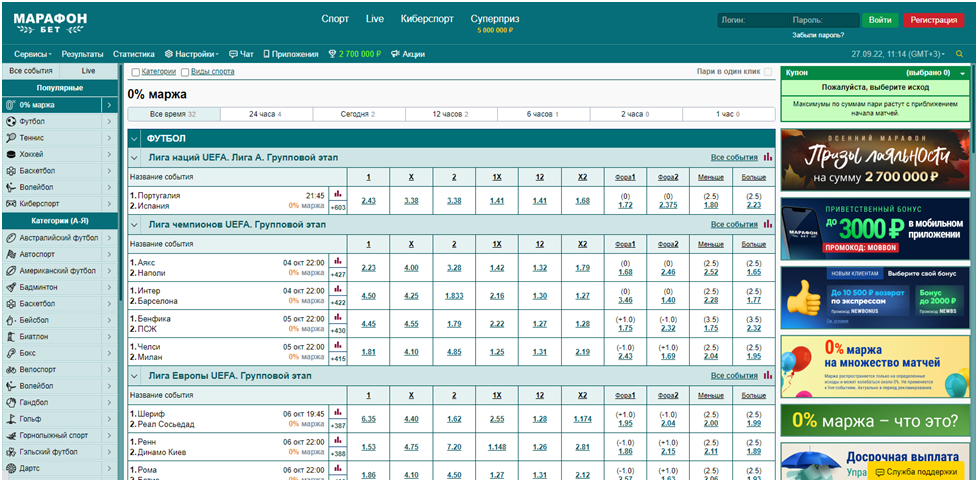Screen dimensions: 978x482
Task: Click the Хоккей puck icon in sidebar
Action: pos(10,154)
